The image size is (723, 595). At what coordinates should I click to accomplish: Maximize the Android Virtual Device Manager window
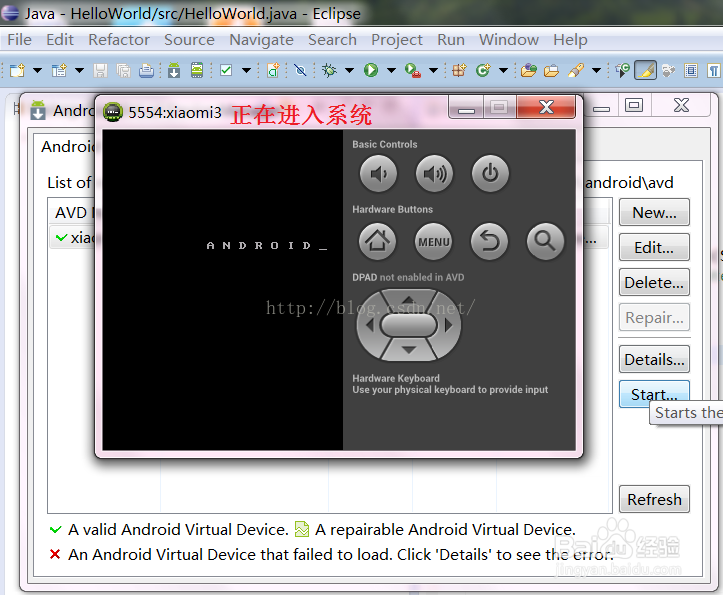pos(634,105)
